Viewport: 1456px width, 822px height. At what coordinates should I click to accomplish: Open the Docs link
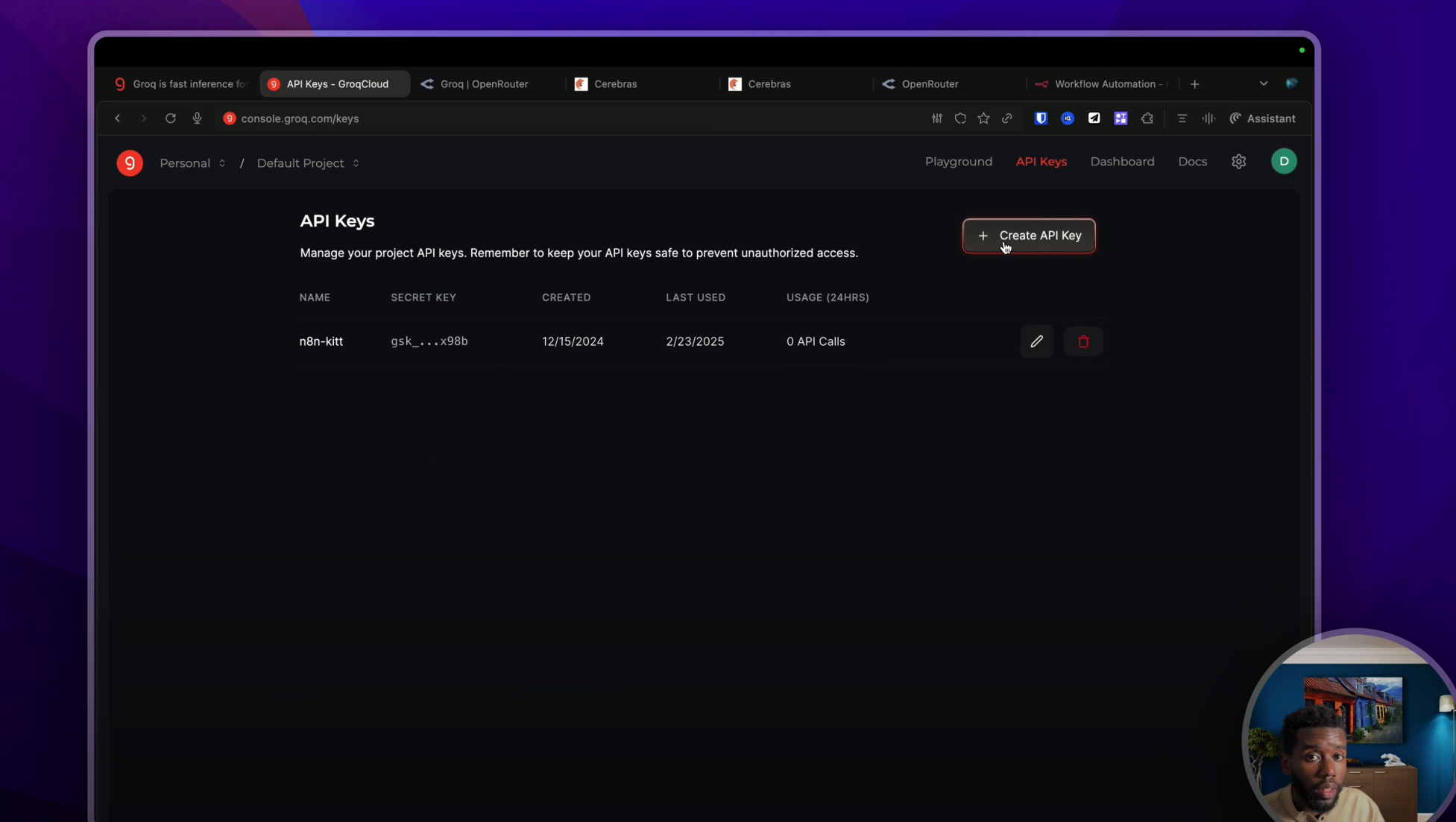[1192, 162]
